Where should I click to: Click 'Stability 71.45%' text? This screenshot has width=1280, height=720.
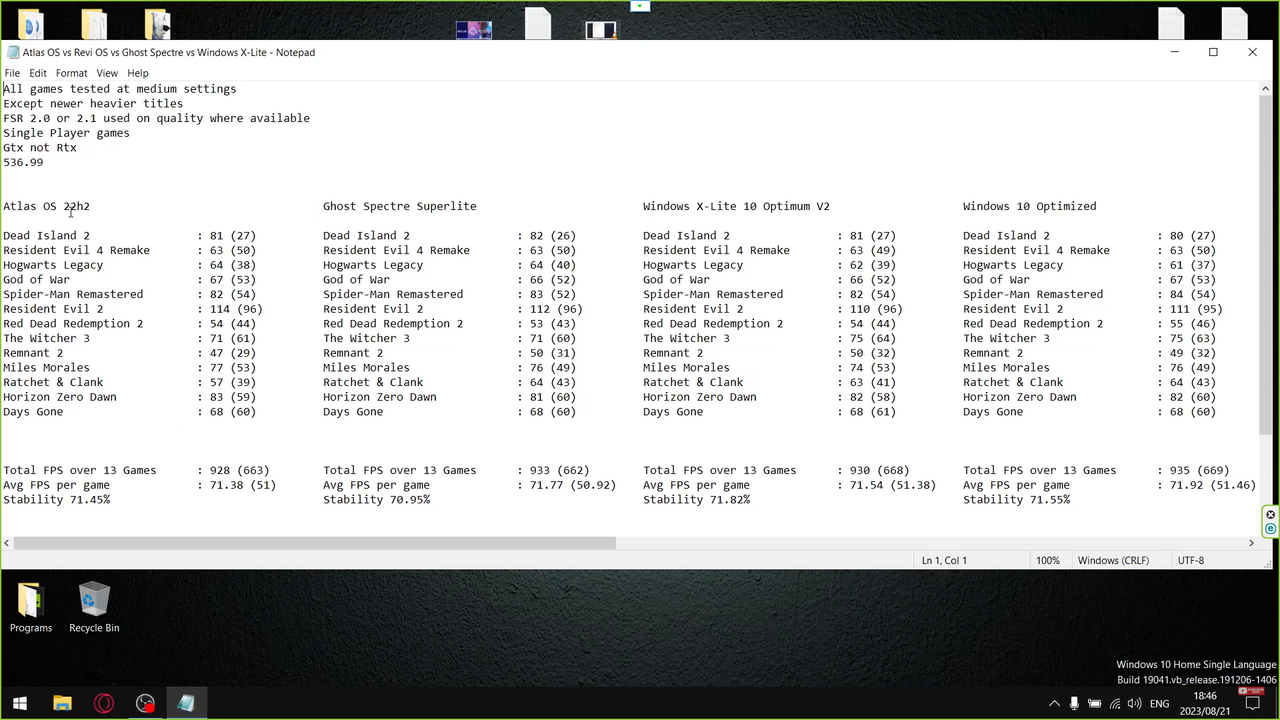57,499
